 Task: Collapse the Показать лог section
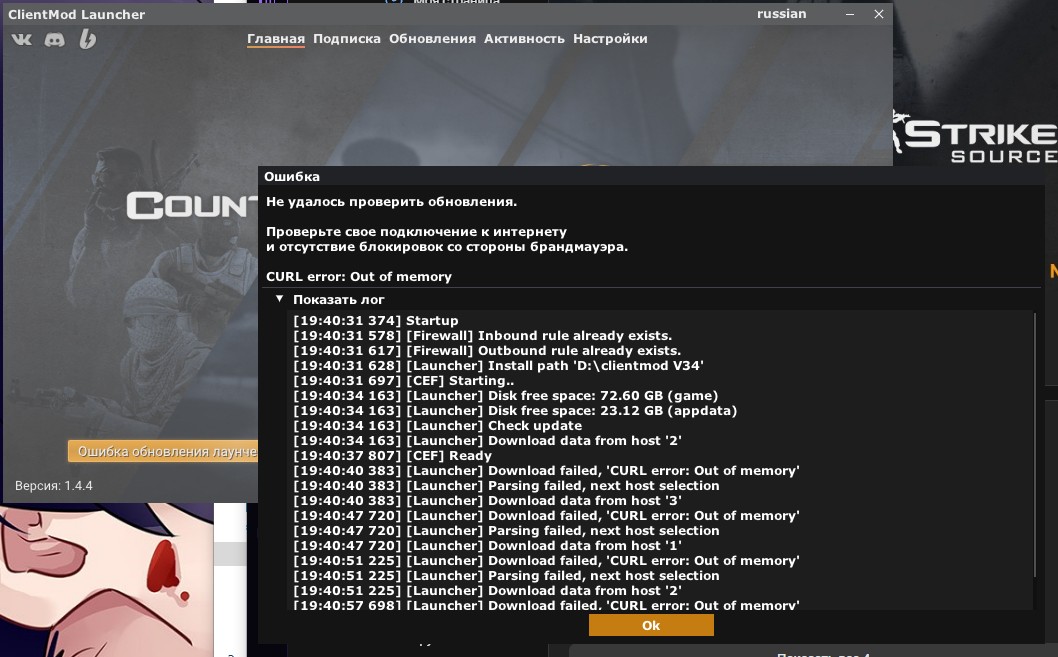[x=280, y=299]
